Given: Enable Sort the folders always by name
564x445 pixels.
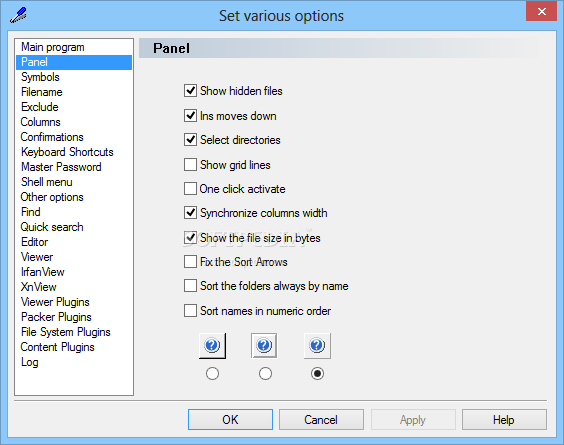Looking at the screenshot, I should click(190, 286).
